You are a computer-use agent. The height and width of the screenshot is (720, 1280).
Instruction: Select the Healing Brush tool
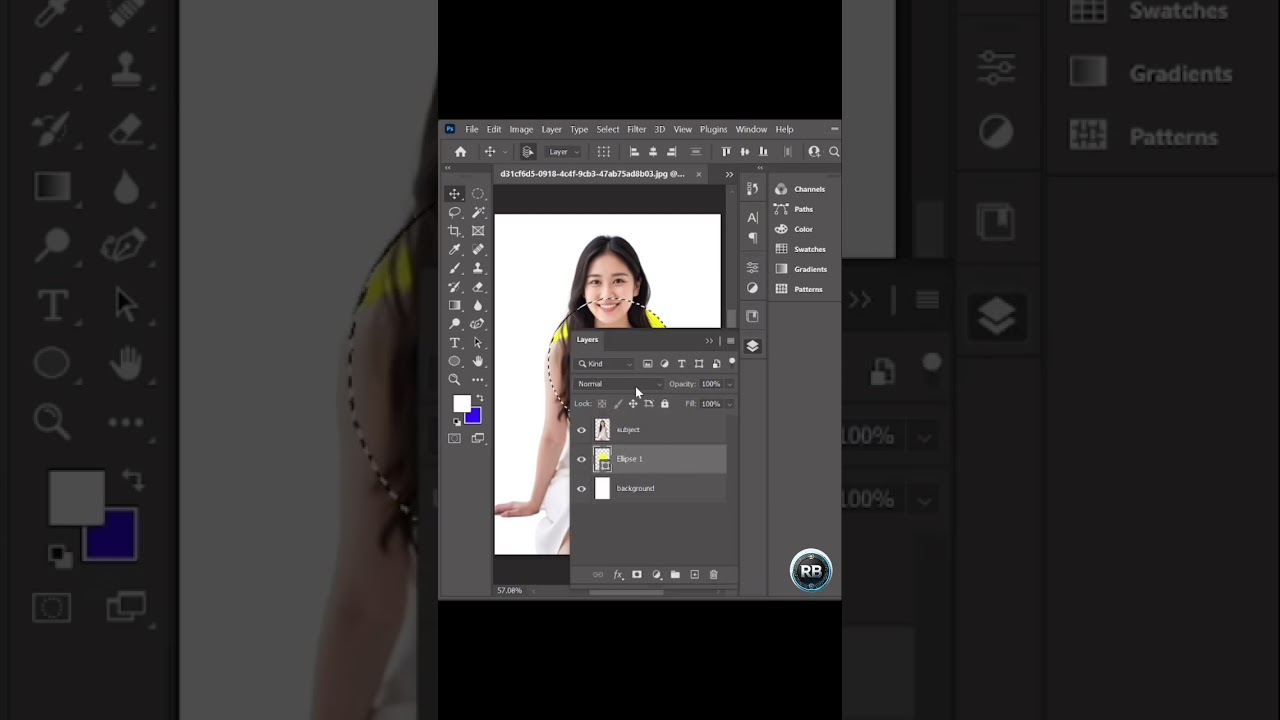pos(478,249)
